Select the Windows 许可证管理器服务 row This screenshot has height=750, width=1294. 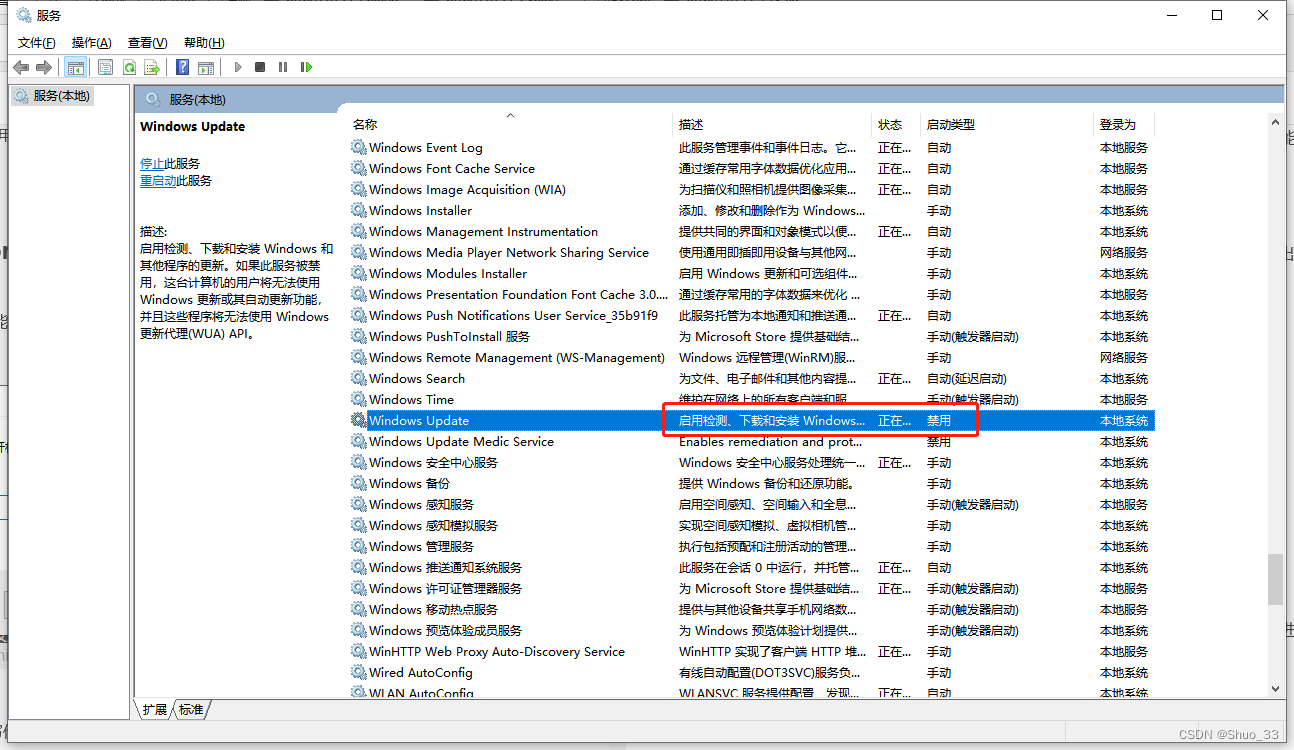[x=751, y=588]
